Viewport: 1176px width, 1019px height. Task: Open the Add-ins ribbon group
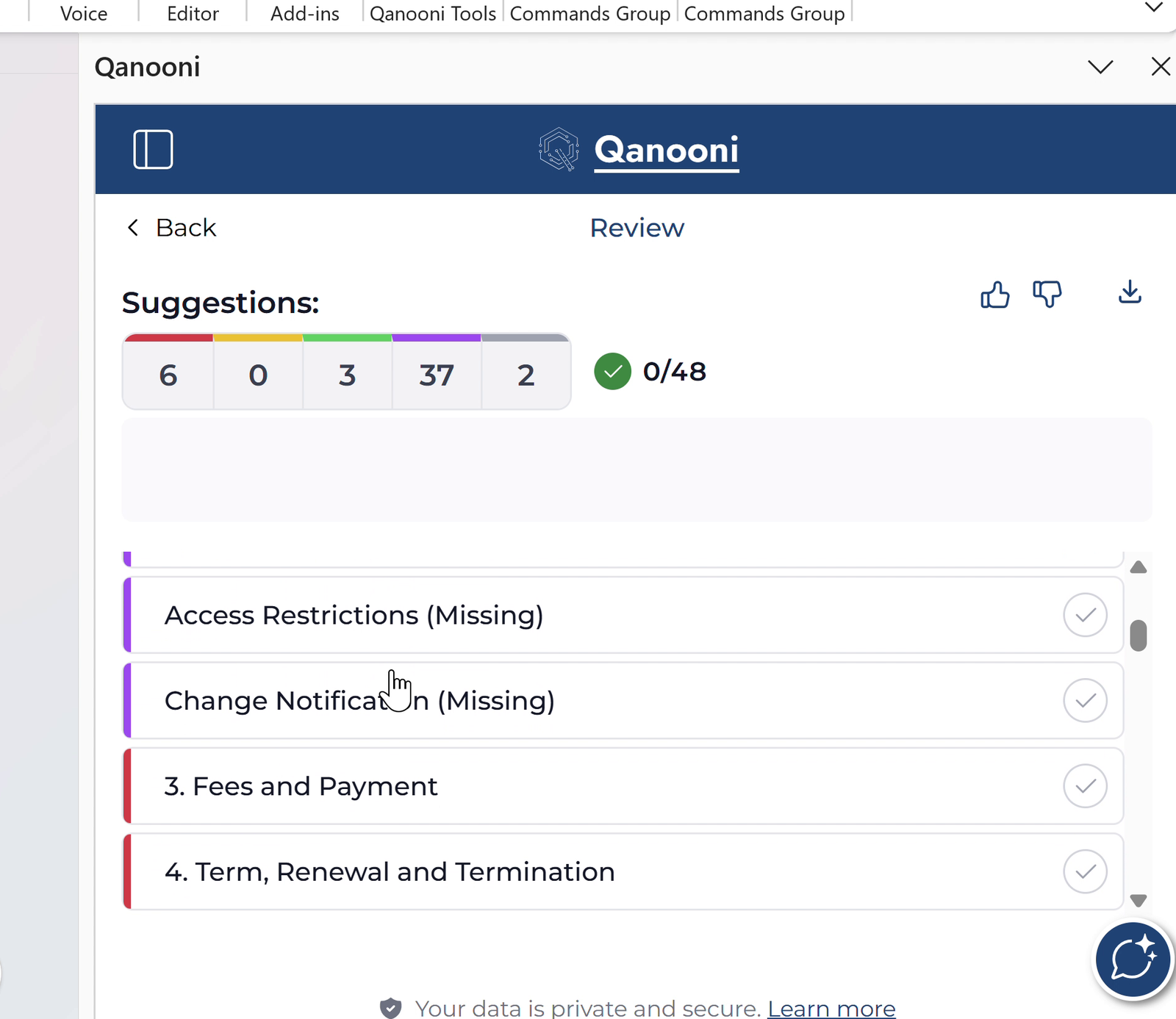tap(305, 13)
